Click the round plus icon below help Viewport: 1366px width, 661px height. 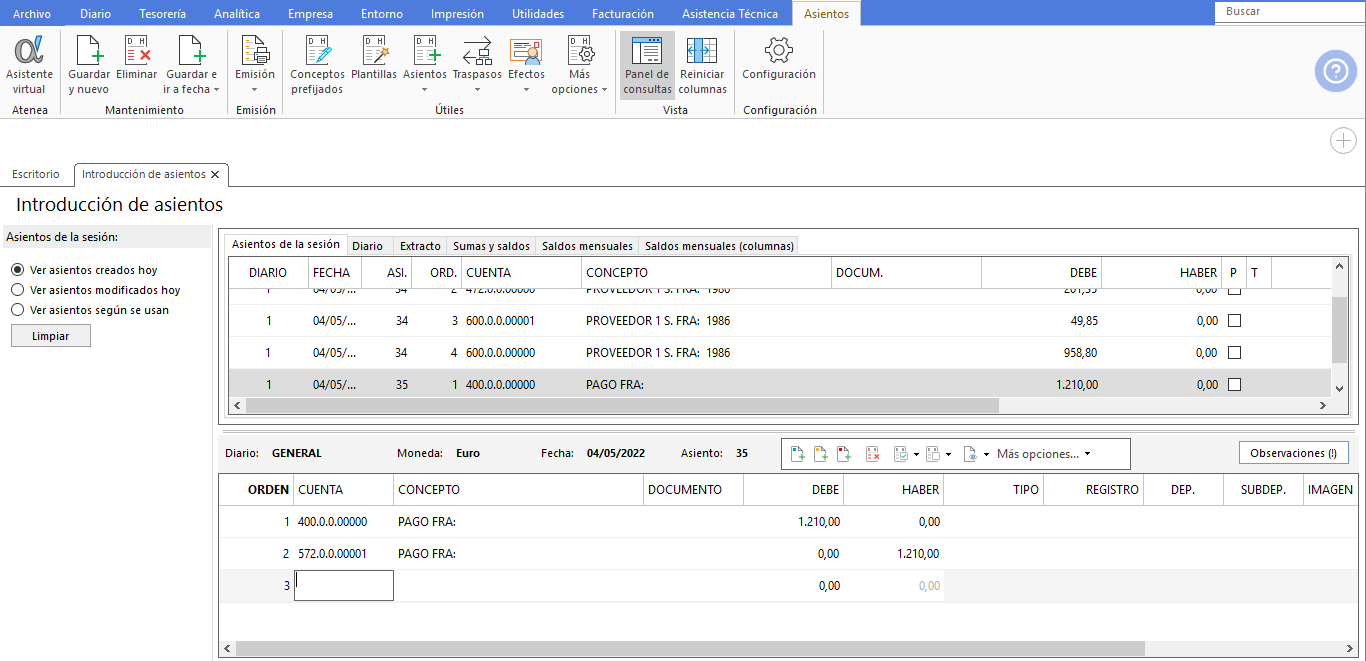point(1343,141)
